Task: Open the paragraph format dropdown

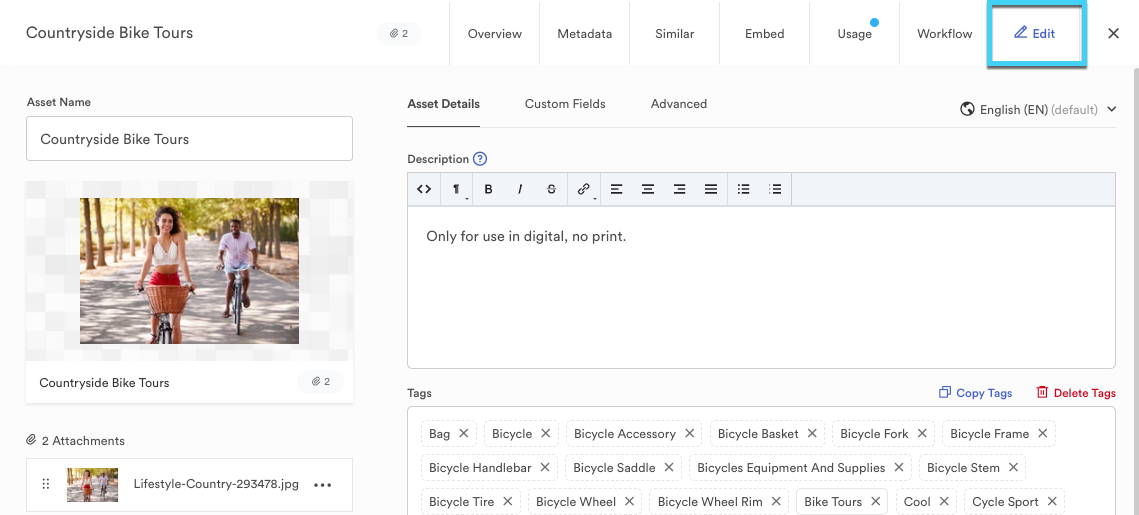Action: tap(456, 189)
